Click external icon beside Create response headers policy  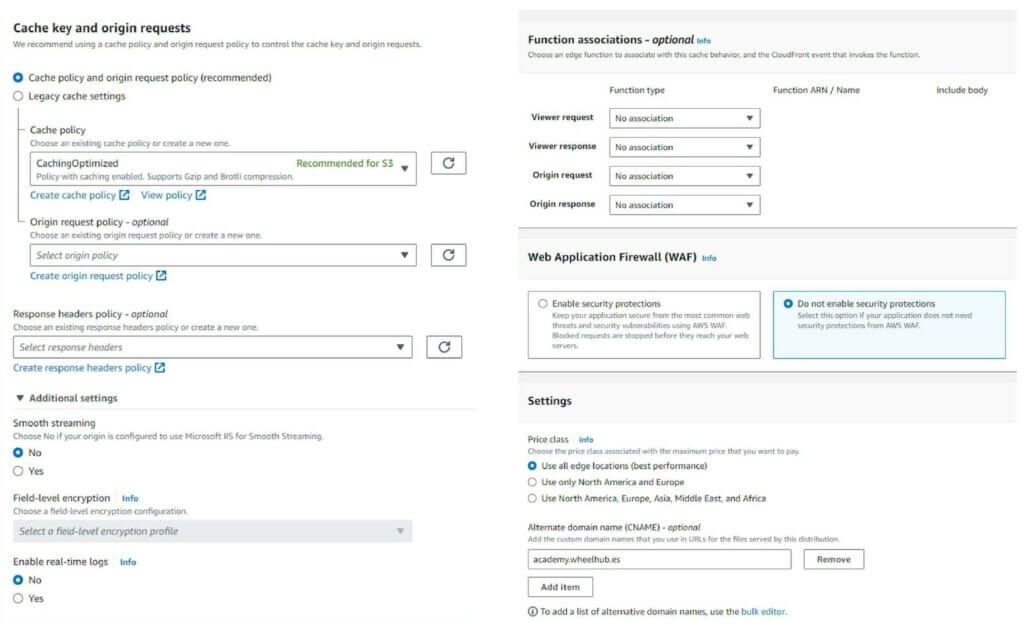(160, 368)
